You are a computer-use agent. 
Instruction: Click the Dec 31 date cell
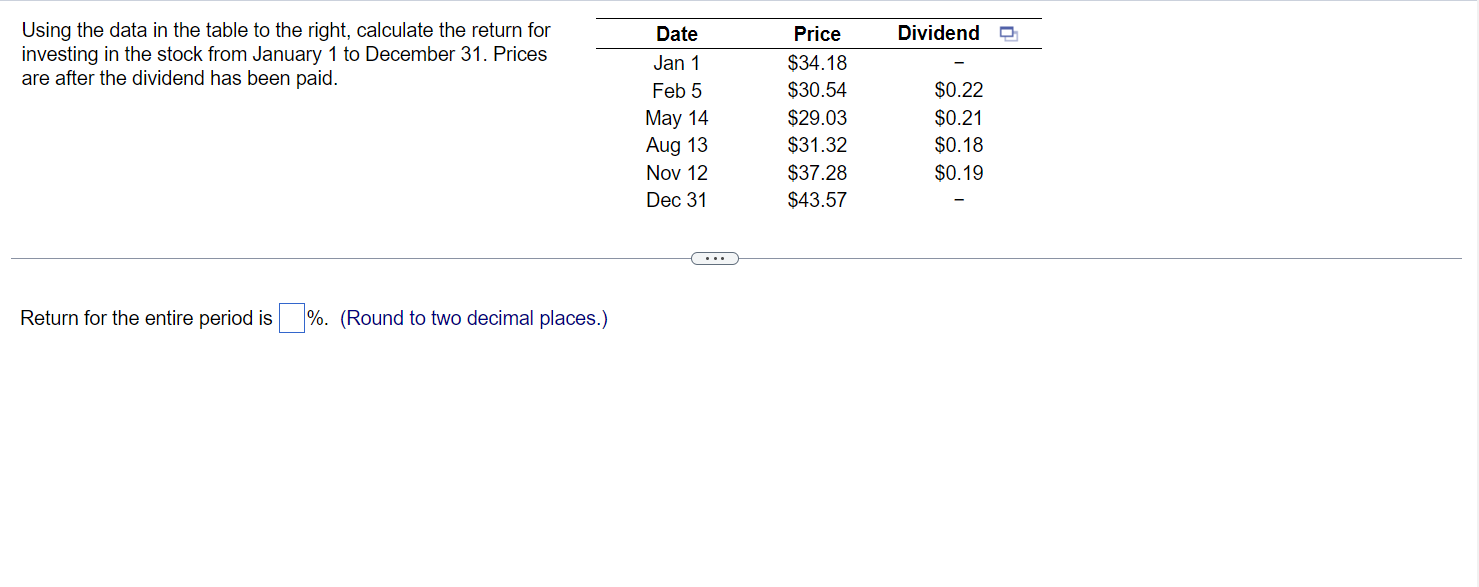coord(677,199)
